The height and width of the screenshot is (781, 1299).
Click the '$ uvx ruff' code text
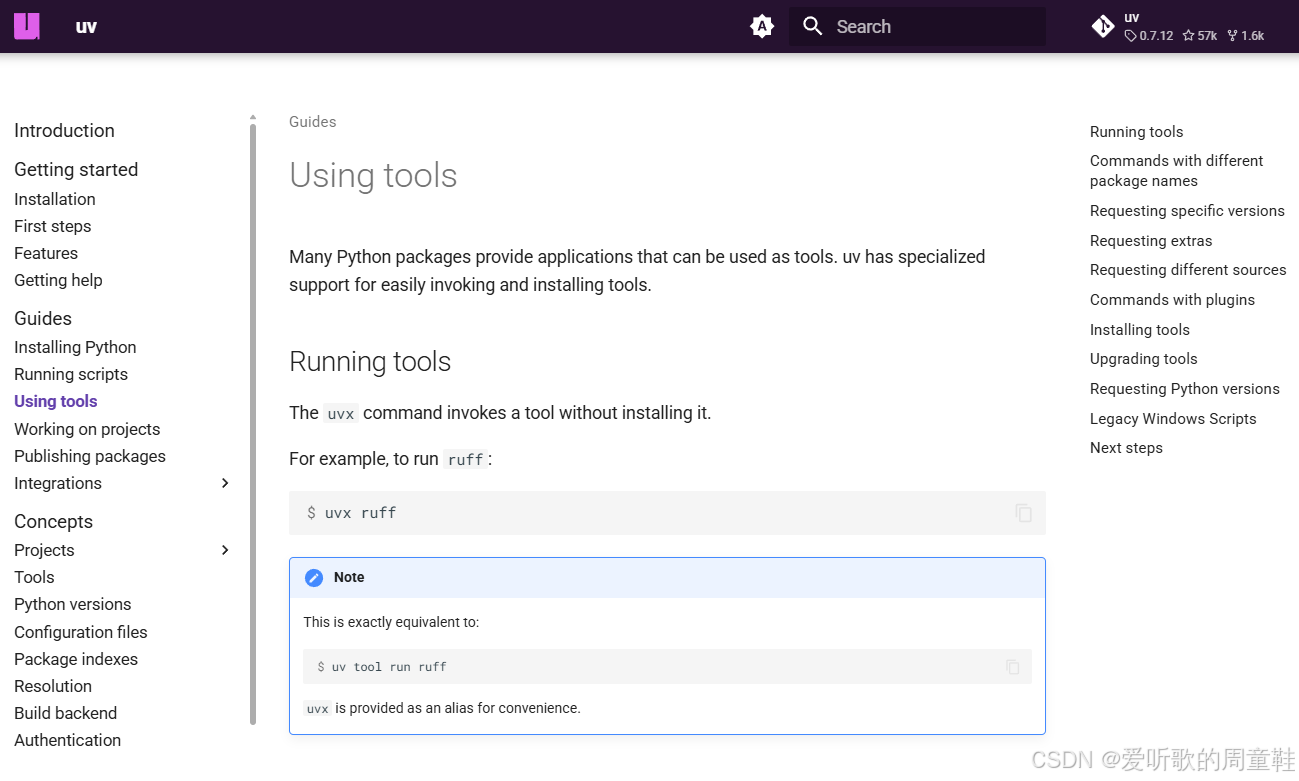(352, 513)
